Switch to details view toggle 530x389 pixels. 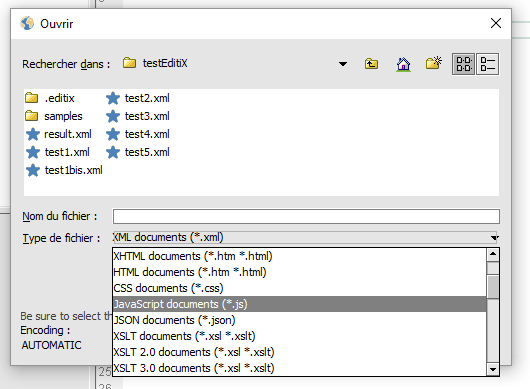(x=487, y=64)
